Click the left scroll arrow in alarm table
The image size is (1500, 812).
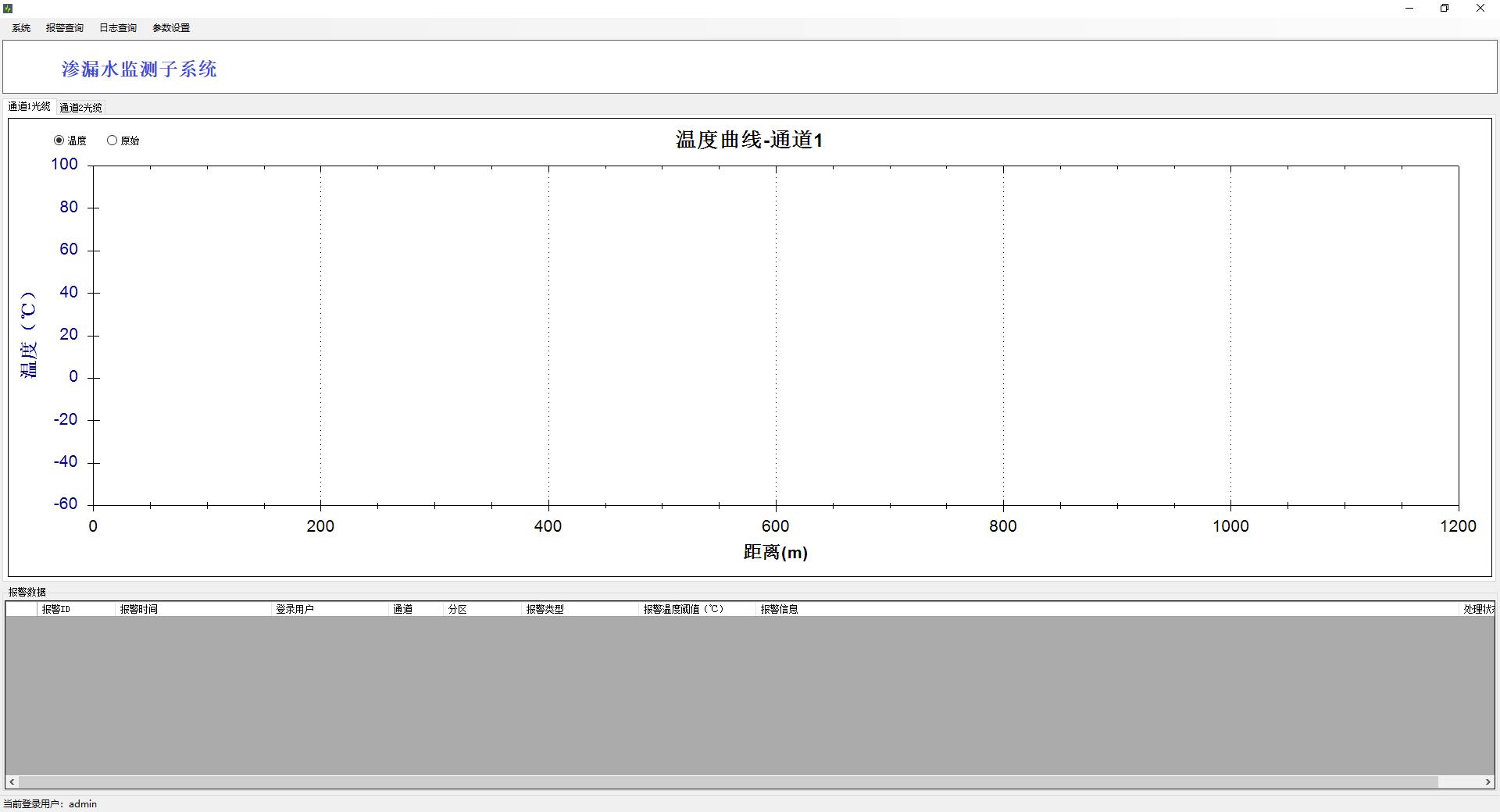[x=12, y=782]
